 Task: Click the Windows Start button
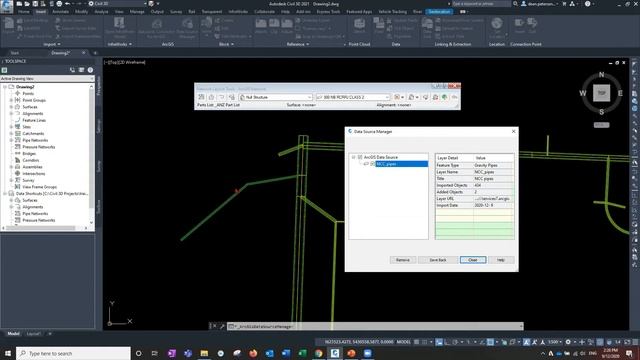click(8, 353)
